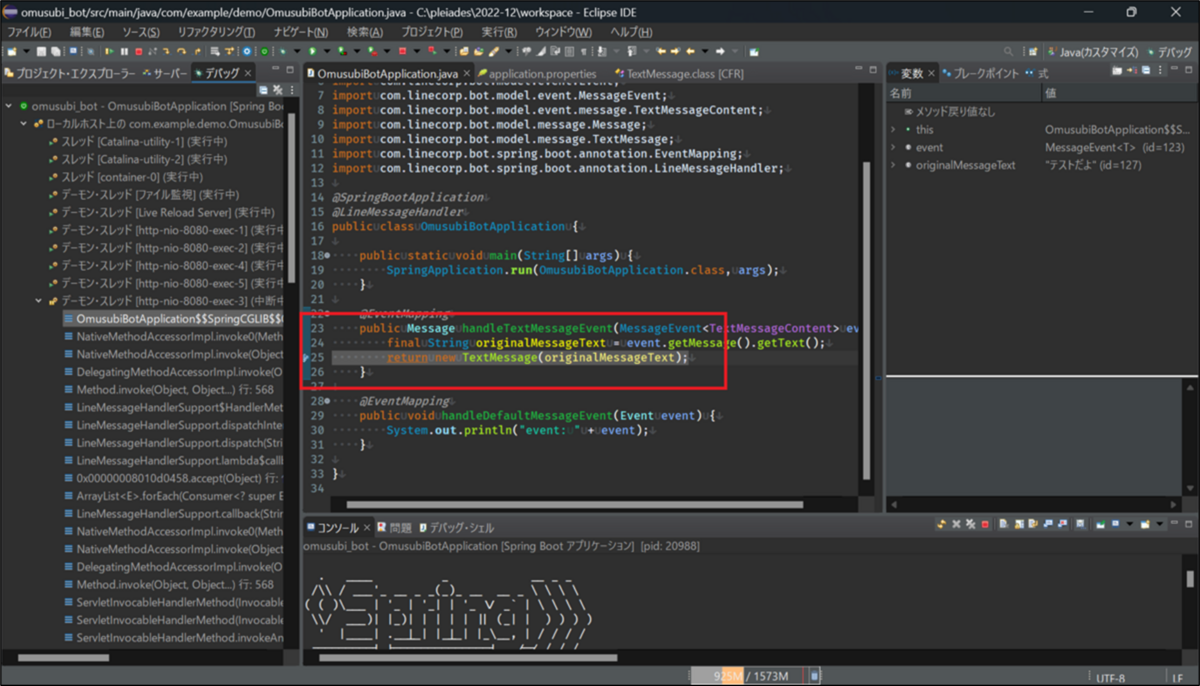The image size is (1200, 686).
Task: Click the red Terminate icon in Console toolbar
Action: pos(985,524)
